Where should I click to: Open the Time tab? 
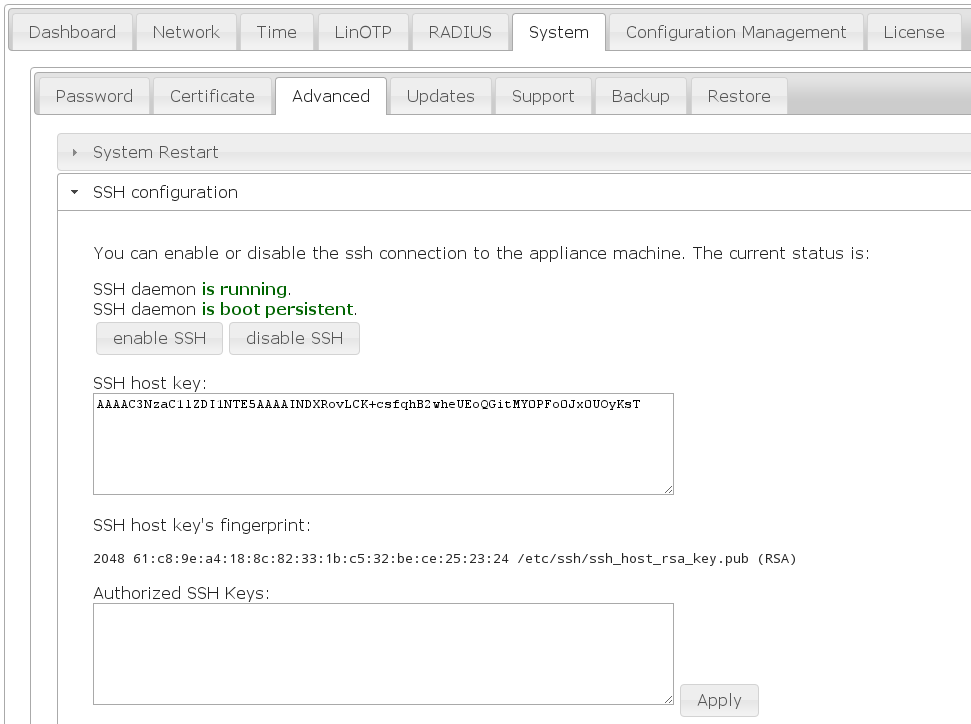276,32
